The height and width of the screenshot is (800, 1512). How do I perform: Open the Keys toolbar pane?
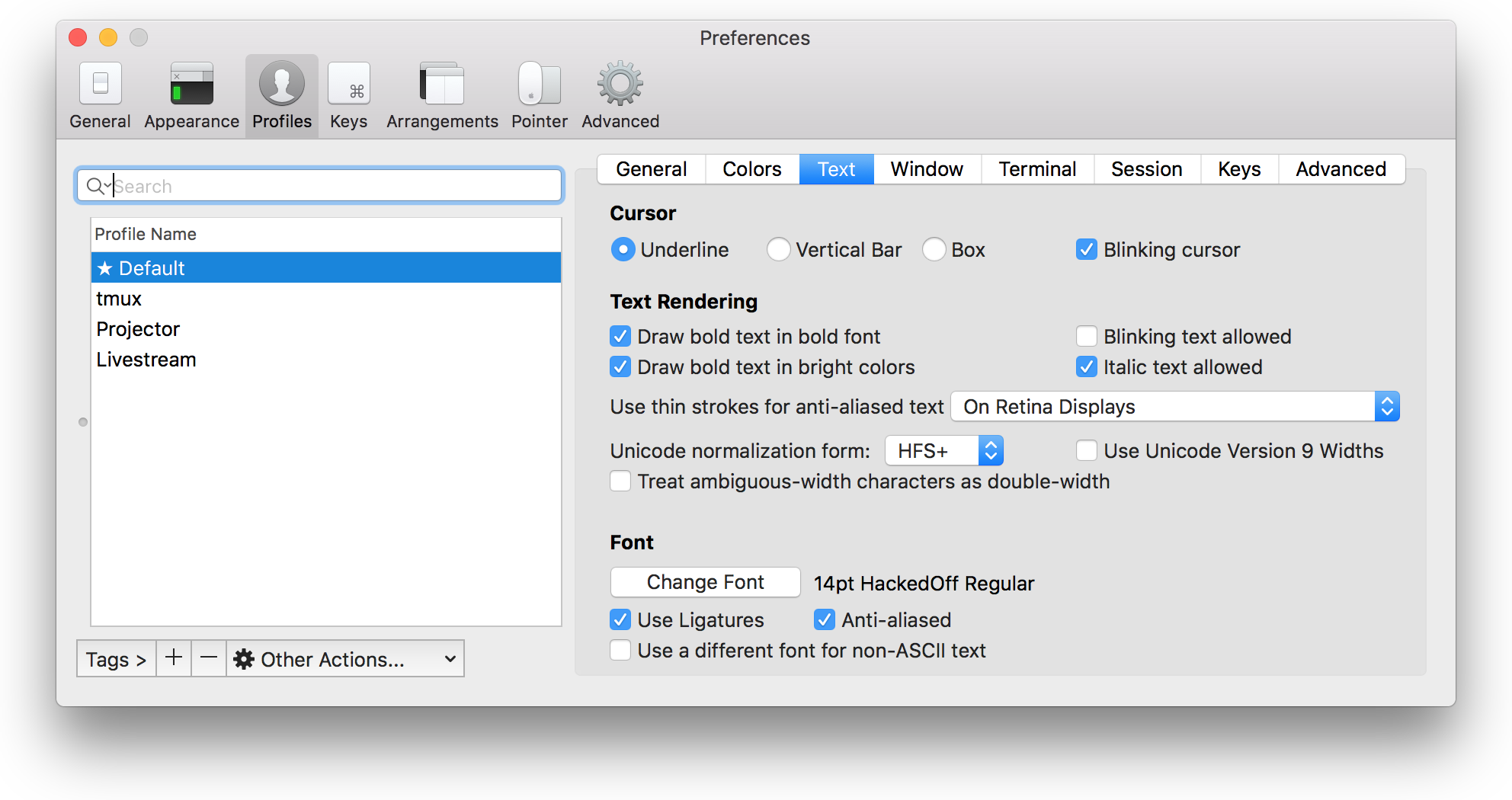pyautogui.click(x=349, y=96)
